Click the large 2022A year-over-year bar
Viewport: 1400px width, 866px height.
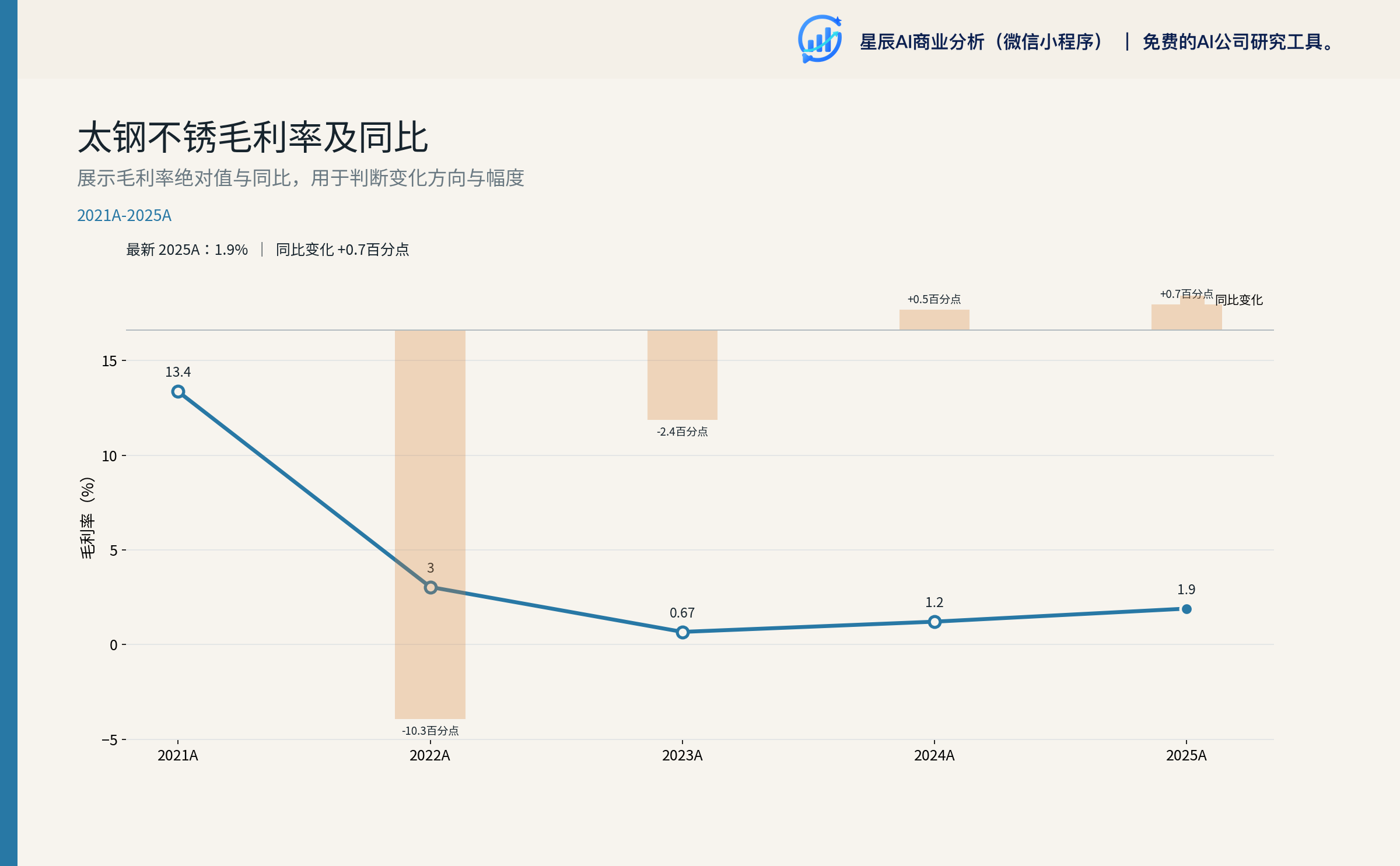click(430, 524)
